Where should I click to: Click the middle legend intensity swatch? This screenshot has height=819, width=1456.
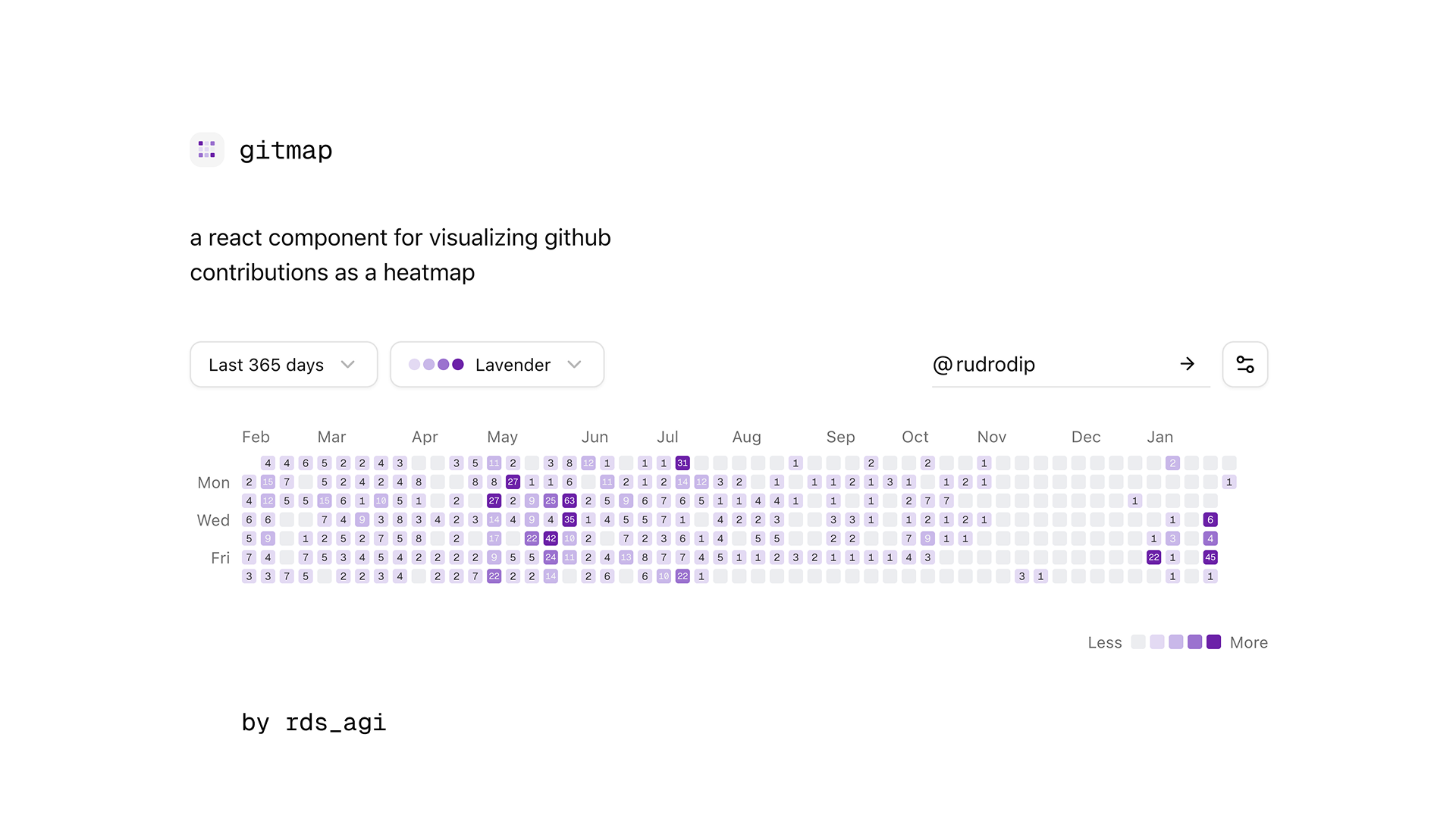click(x=1175, y=642)
